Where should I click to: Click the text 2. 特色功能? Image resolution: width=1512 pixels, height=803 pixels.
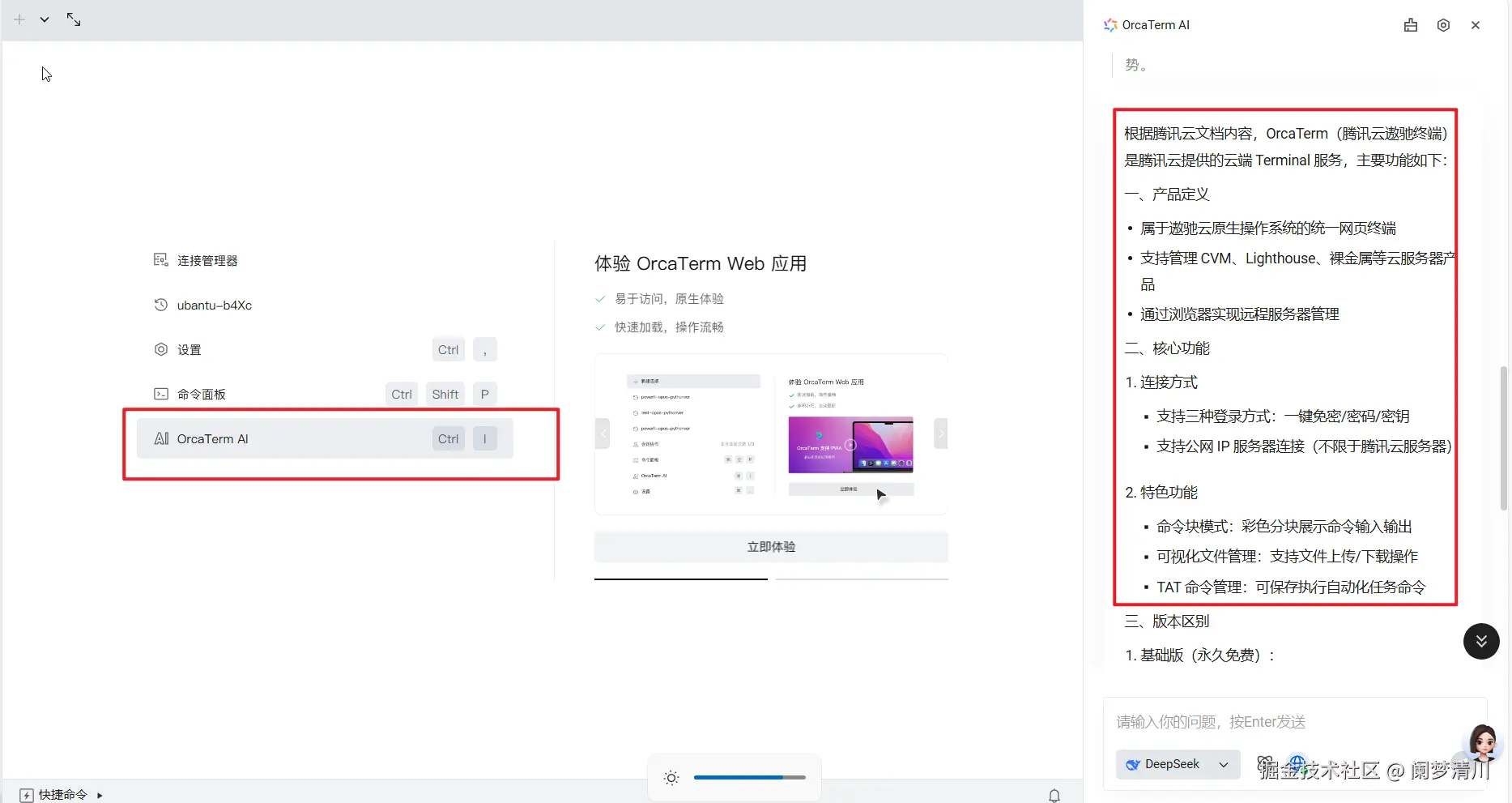point(1161,493)
